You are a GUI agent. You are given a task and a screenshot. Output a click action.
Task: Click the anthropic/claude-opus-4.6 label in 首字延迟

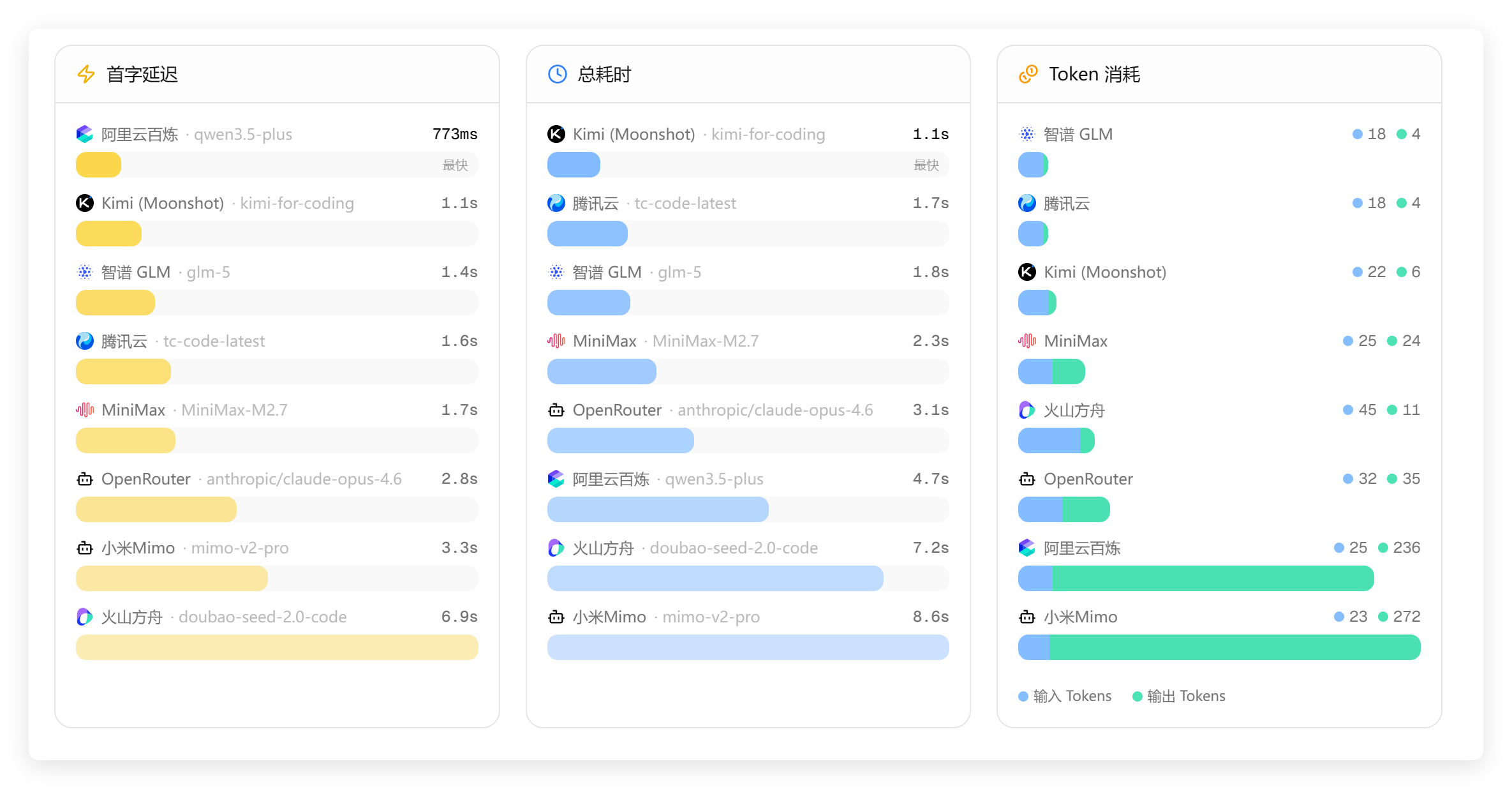coord(304,479)
